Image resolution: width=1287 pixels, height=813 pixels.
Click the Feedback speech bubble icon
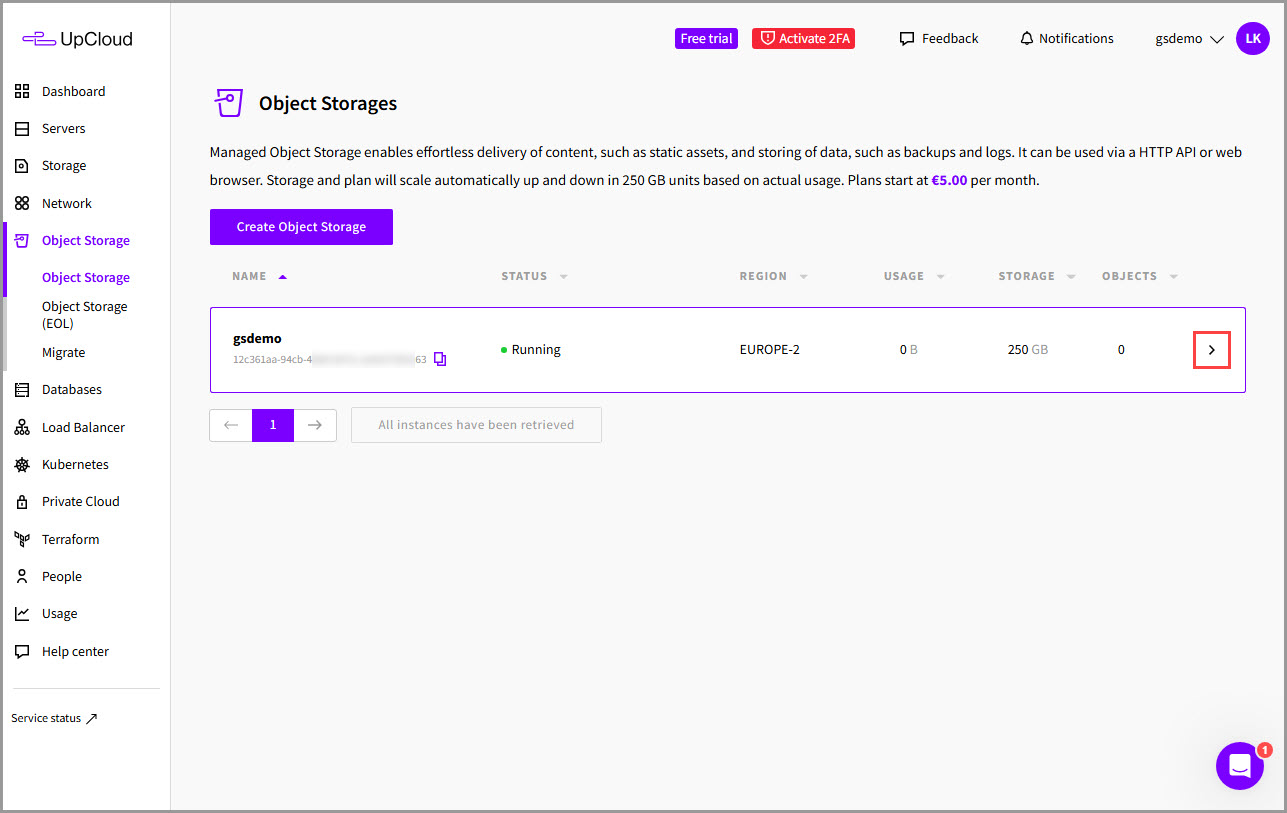point(907,39)
